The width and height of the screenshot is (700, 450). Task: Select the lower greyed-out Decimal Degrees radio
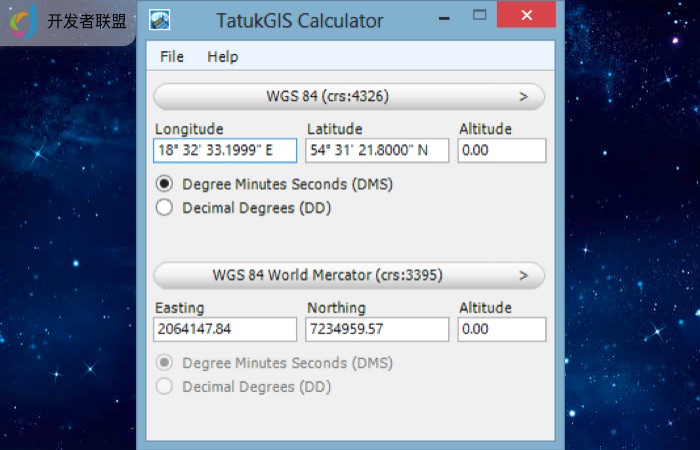(x=165, y=387)
